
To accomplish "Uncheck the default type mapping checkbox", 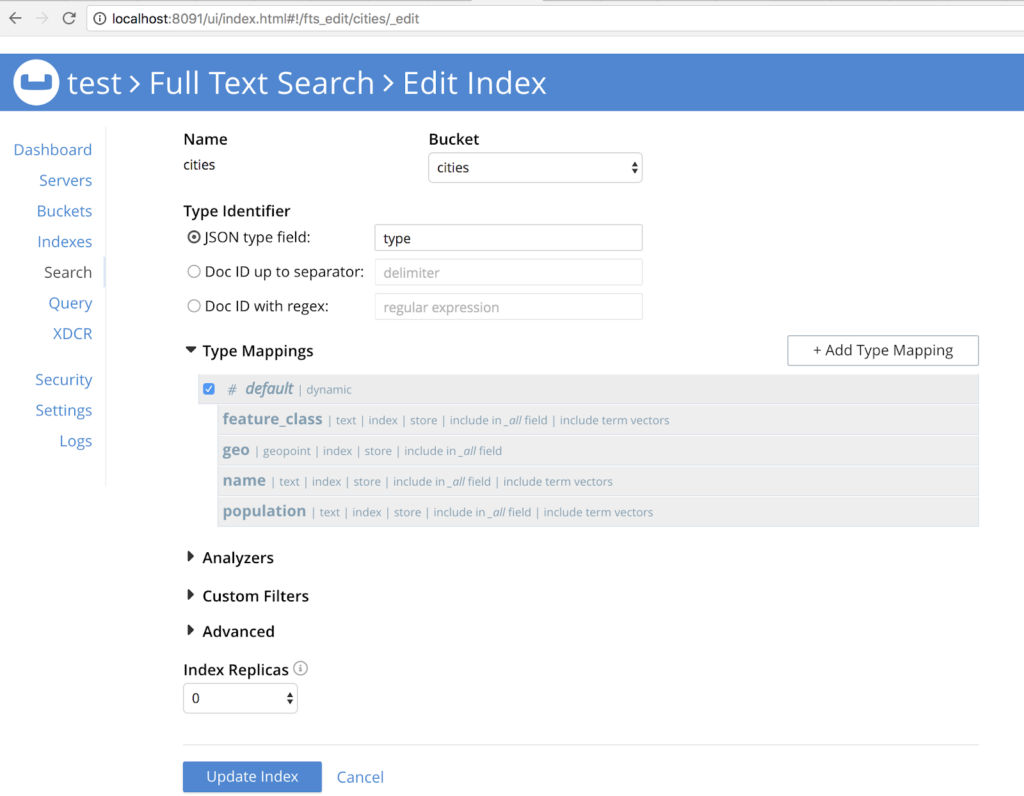I will 209,389.
